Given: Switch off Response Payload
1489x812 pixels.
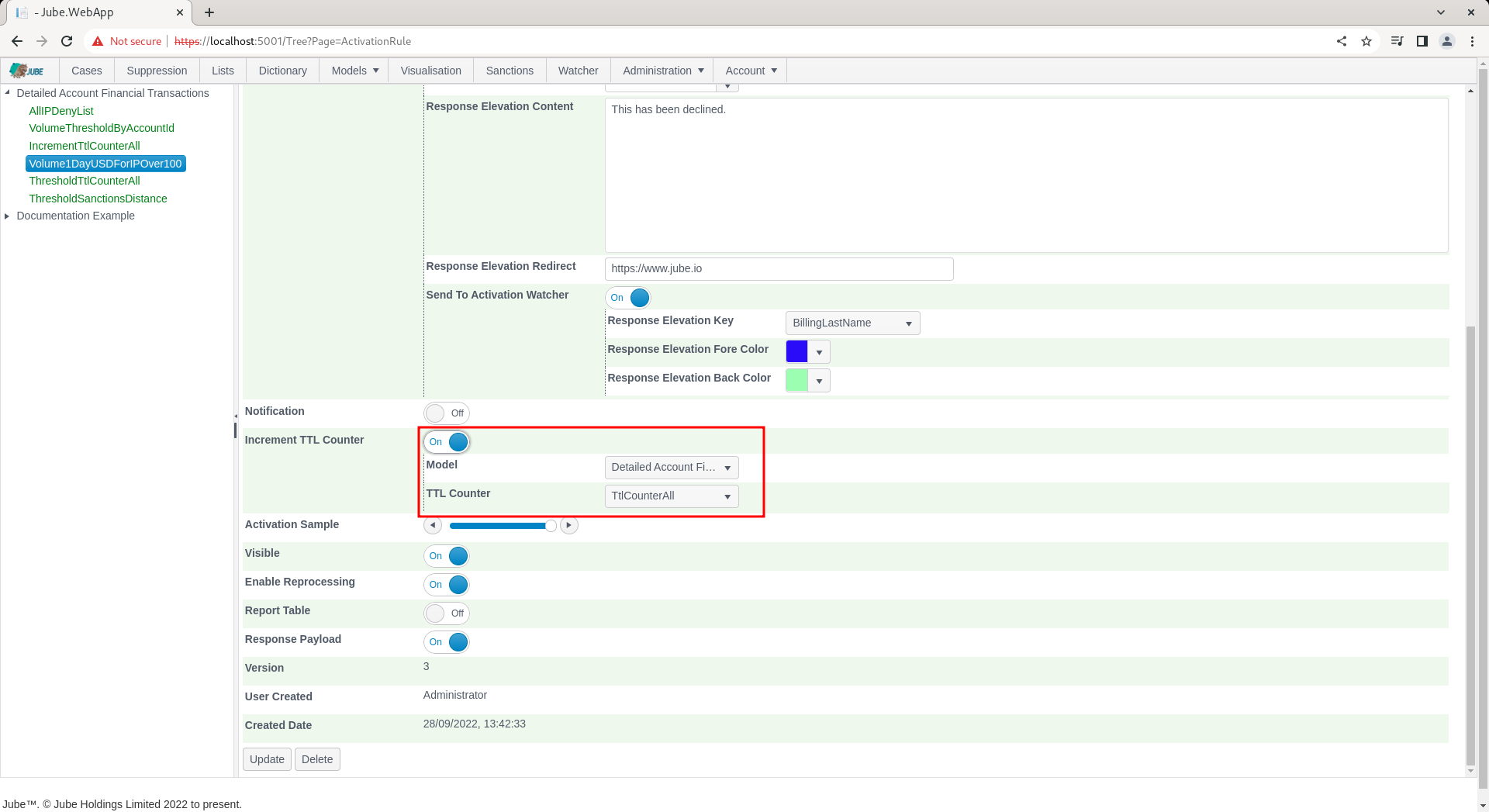Looking at the screenshot, I should [447, 642].
